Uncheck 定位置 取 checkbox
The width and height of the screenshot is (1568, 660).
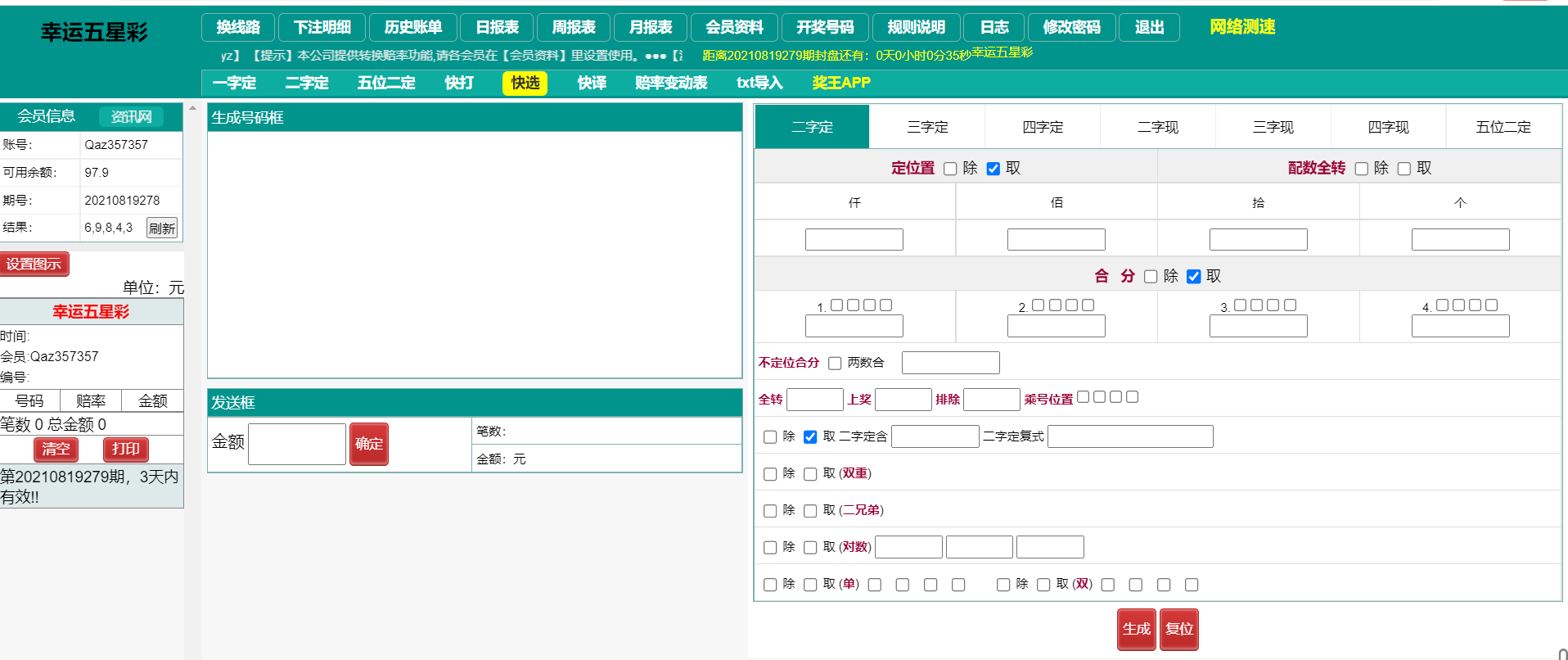tap(994, 169)
